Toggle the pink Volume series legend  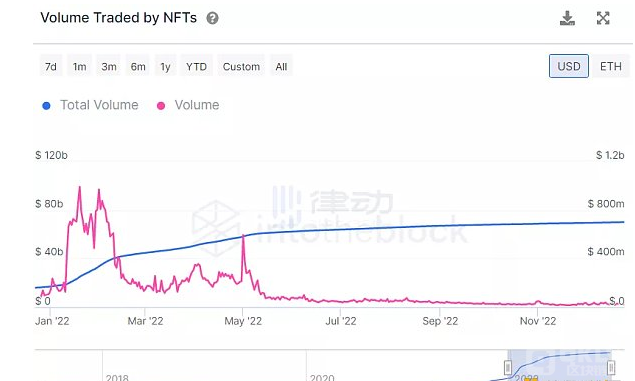pyautogui.click(x=188, y=105)
